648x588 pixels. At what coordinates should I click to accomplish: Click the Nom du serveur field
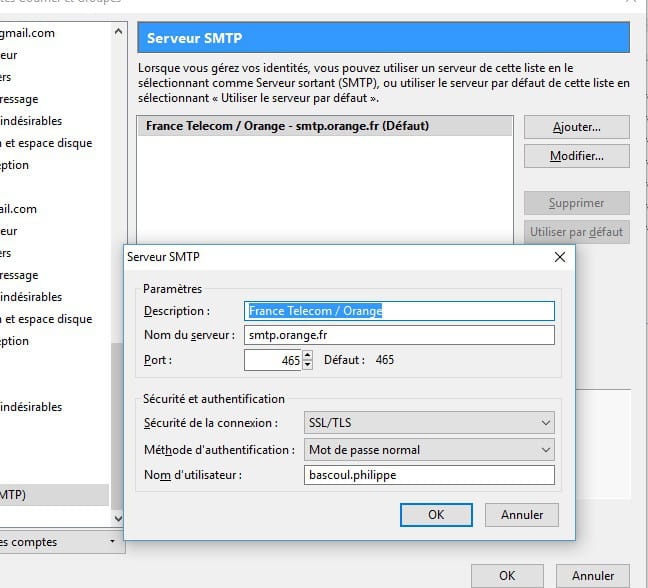point(399,335)
